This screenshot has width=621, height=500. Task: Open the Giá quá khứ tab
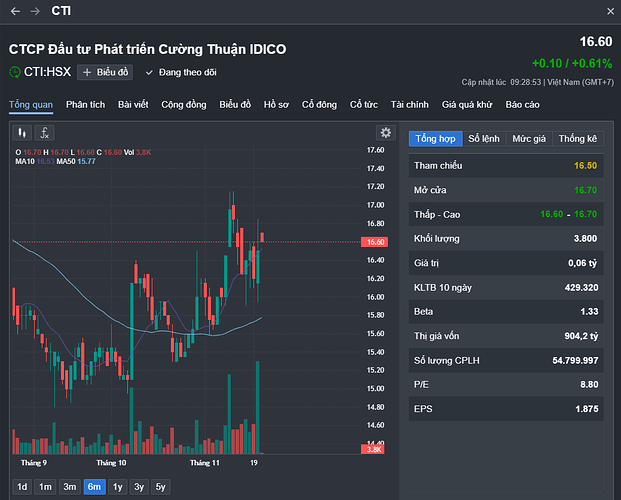467,105
